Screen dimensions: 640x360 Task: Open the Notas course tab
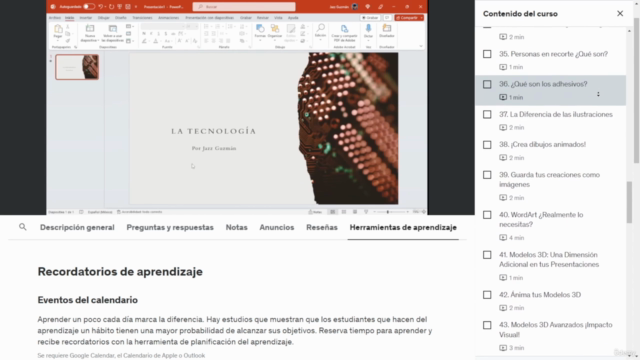(236, 227)
